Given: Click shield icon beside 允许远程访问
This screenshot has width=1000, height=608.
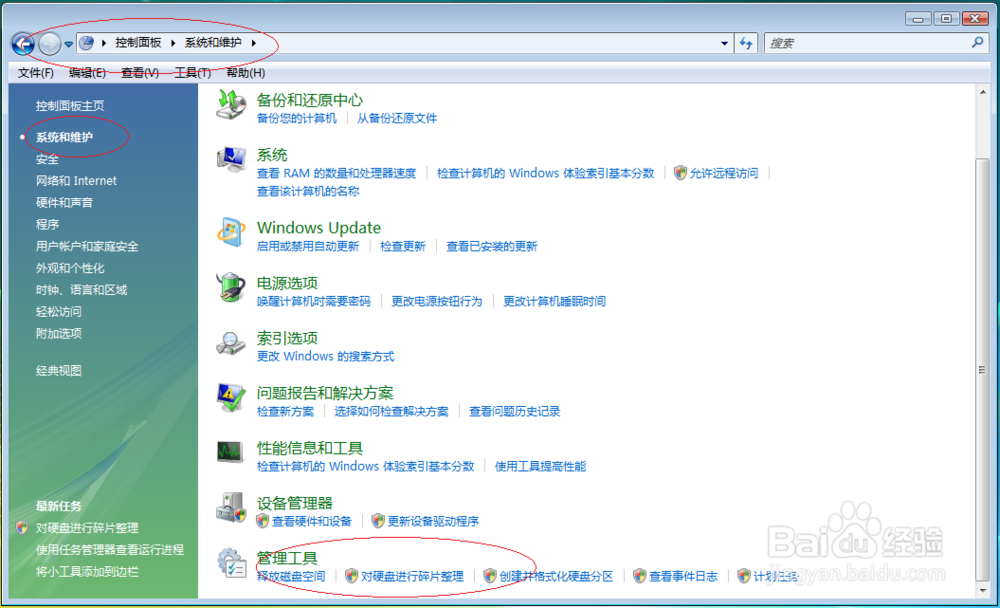Looking at the screenshot, I should point(680,173).
